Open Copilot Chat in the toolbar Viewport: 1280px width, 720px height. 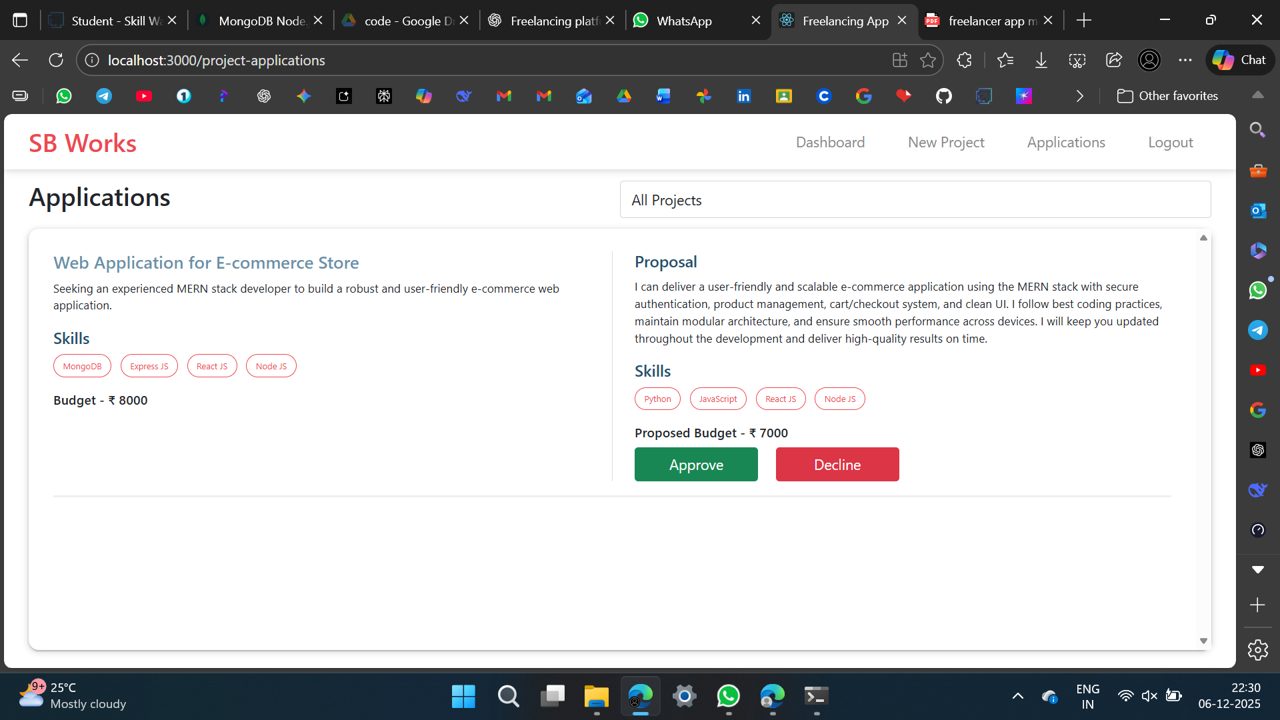tap(1240, 60)
